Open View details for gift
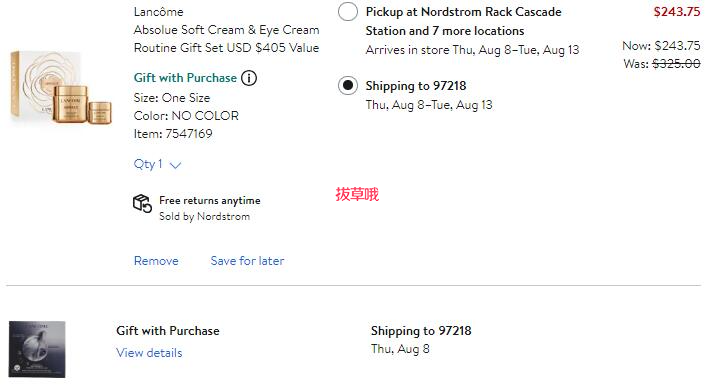714x388 pixels. pyautogui.click(x=149, y=353)
